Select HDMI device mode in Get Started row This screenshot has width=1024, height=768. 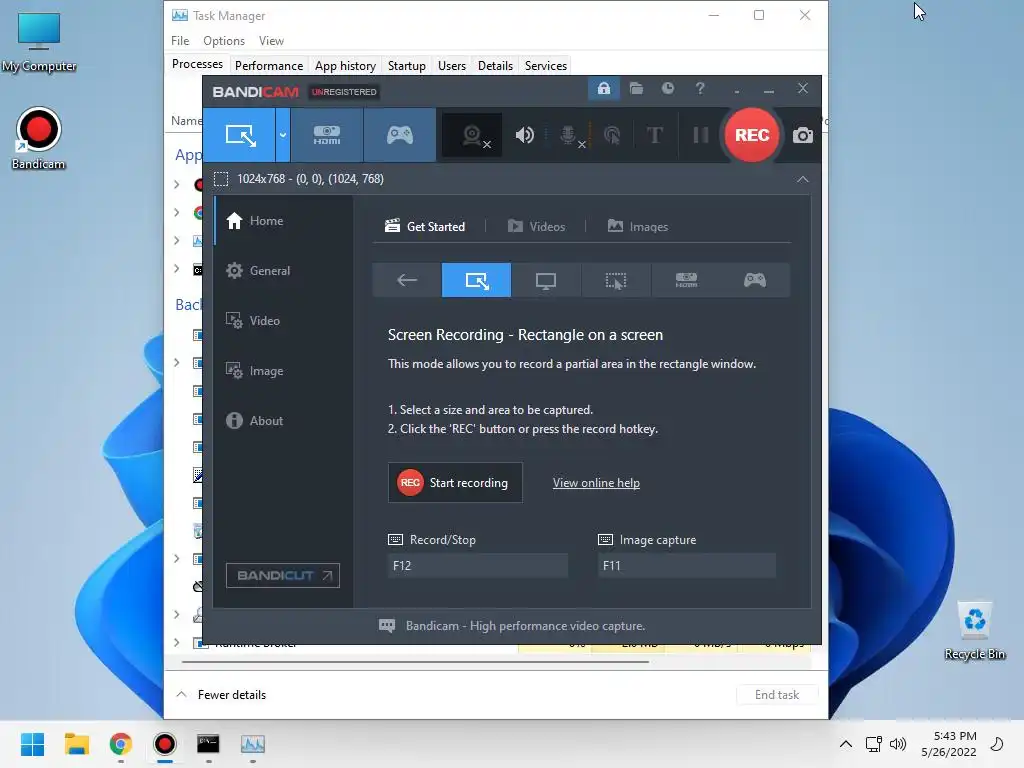pyautogui.click(x=686, y=280)
